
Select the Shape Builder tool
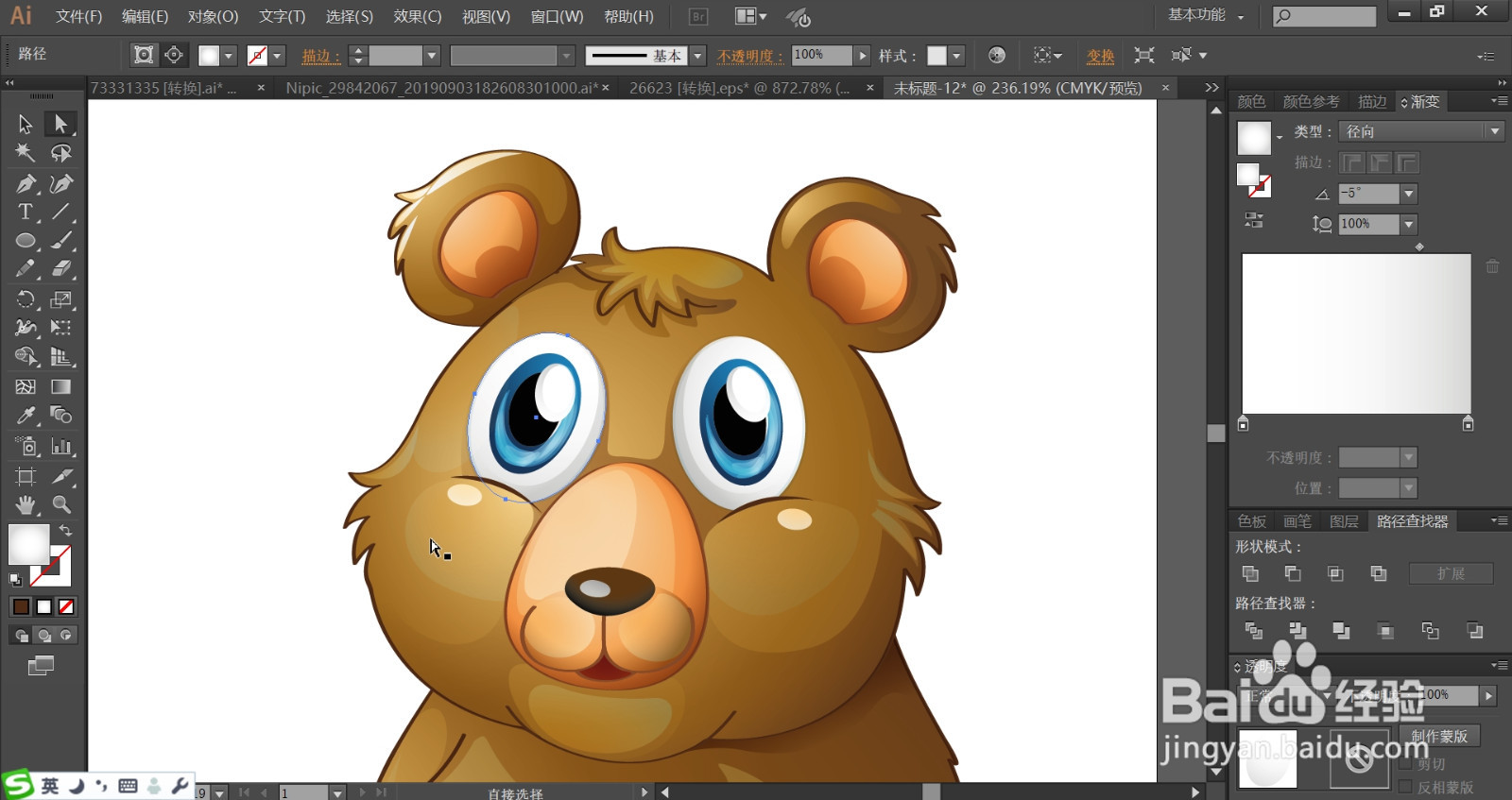tap(26, 357)
